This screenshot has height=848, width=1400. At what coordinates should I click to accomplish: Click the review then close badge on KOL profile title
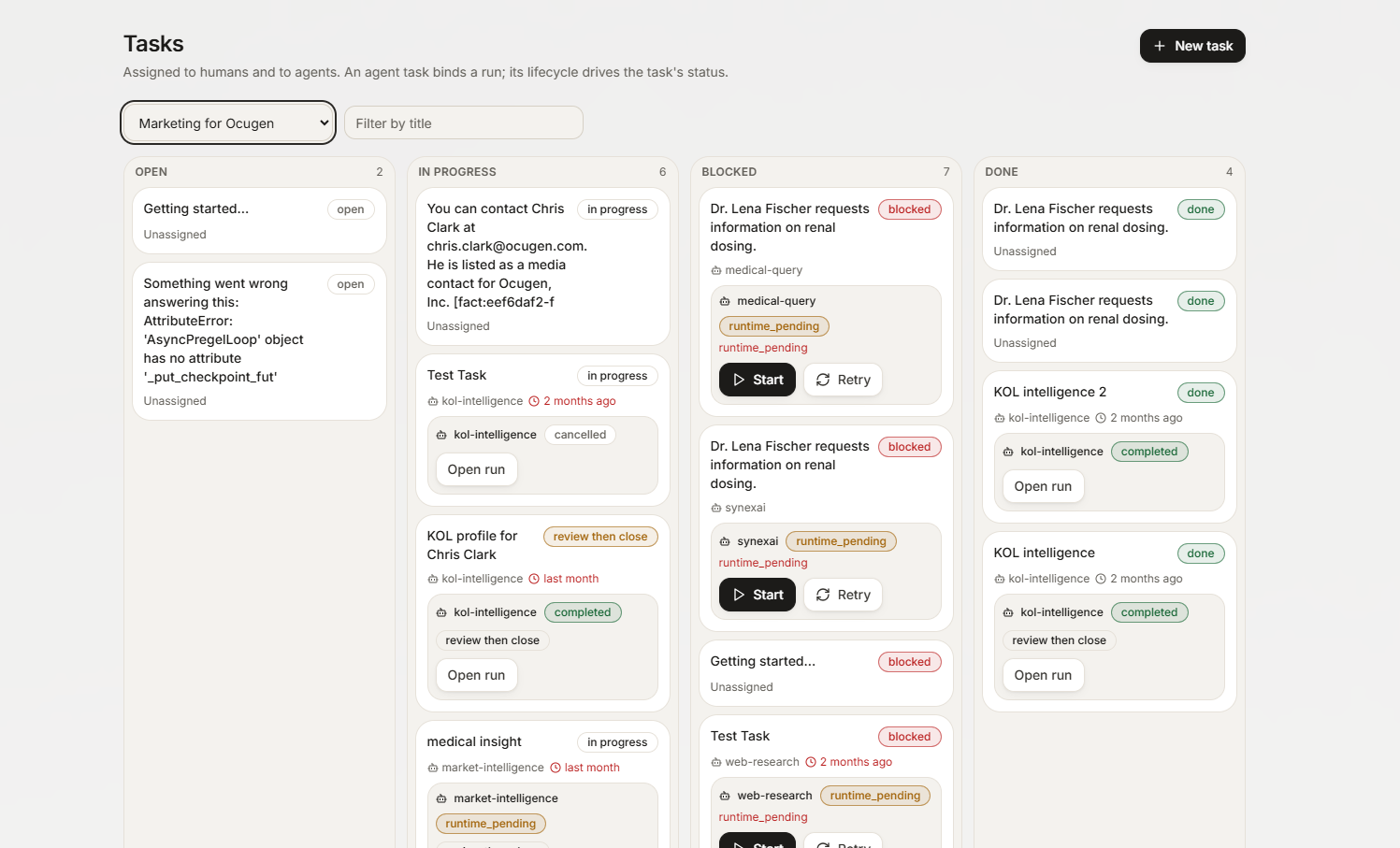tap(600, 537)
